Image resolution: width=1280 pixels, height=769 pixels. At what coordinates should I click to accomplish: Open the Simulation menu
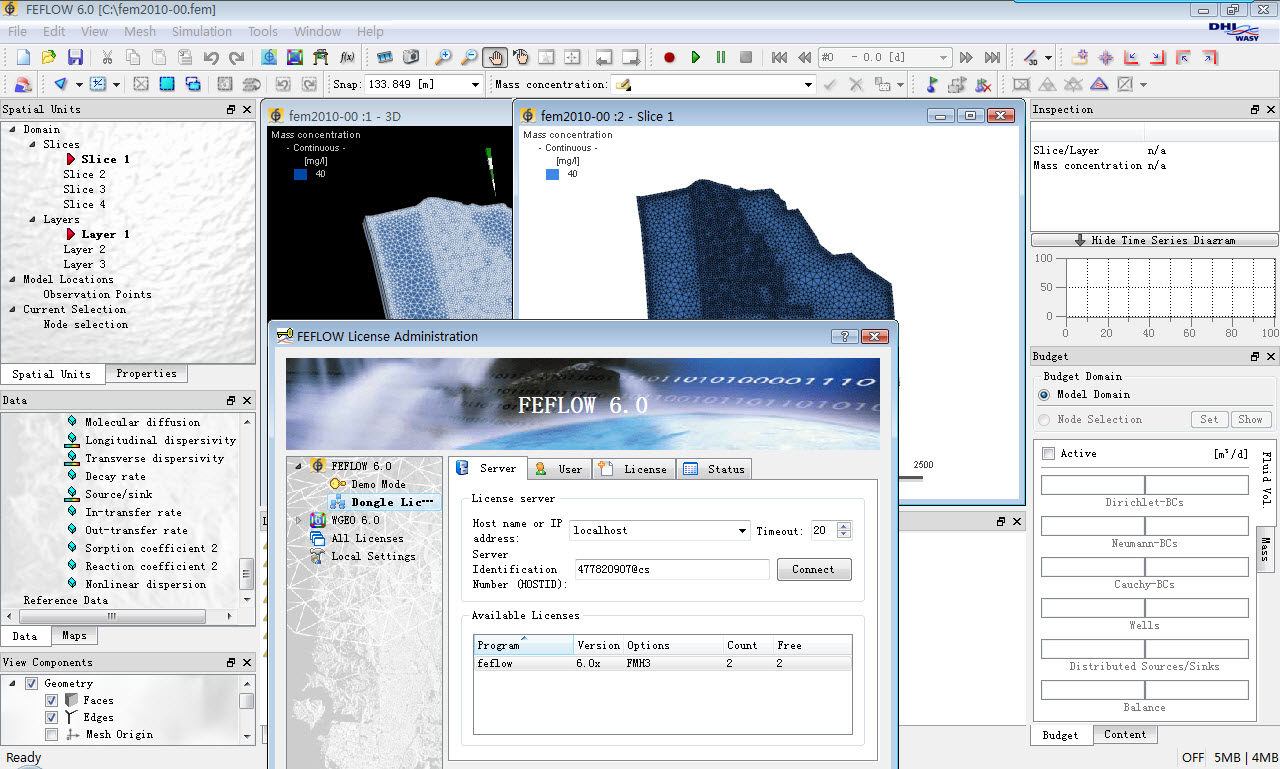[x=202, y=31]
